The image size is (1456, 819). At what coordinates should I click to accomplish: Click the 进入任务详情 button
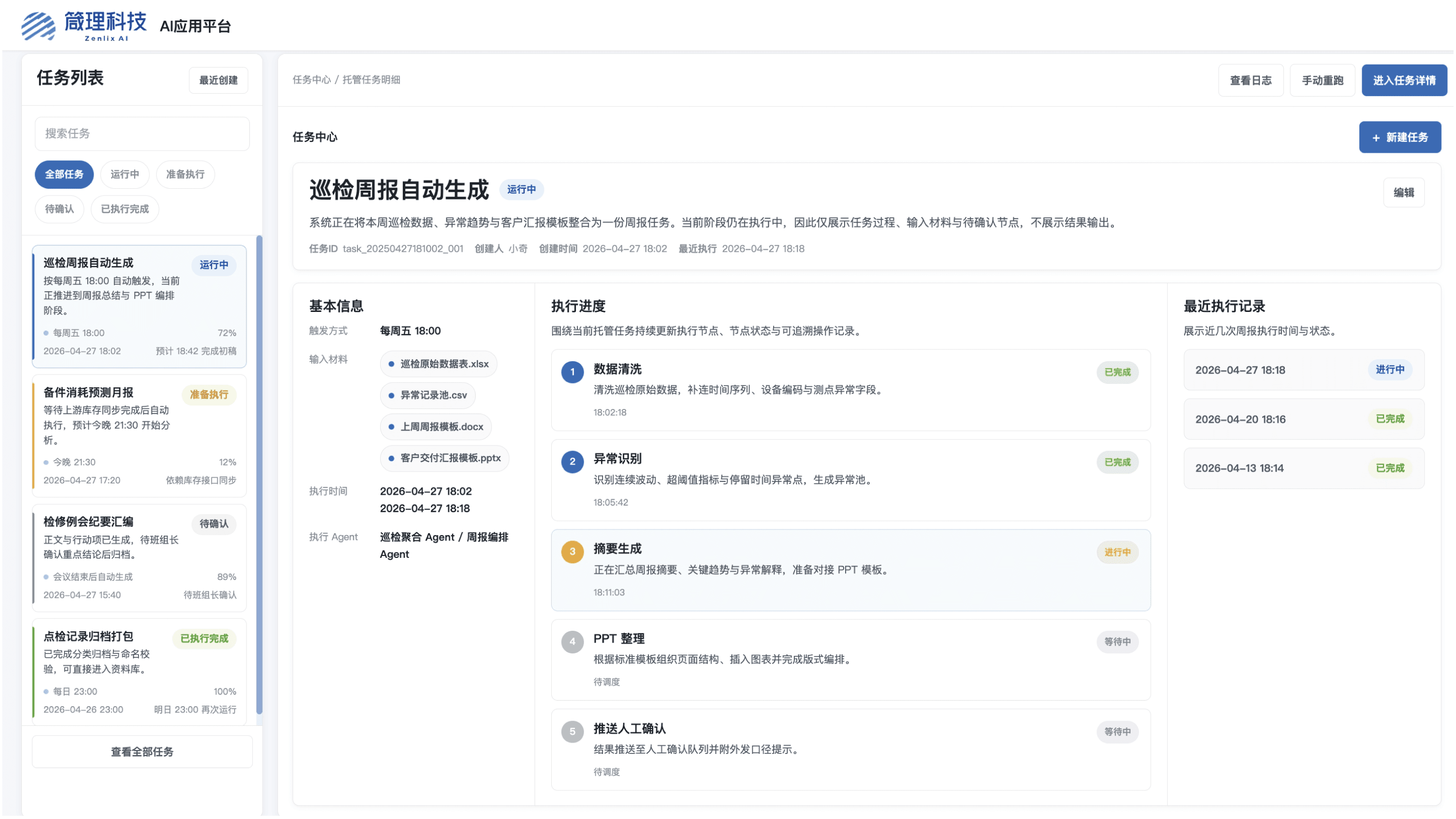[1405, 80]
